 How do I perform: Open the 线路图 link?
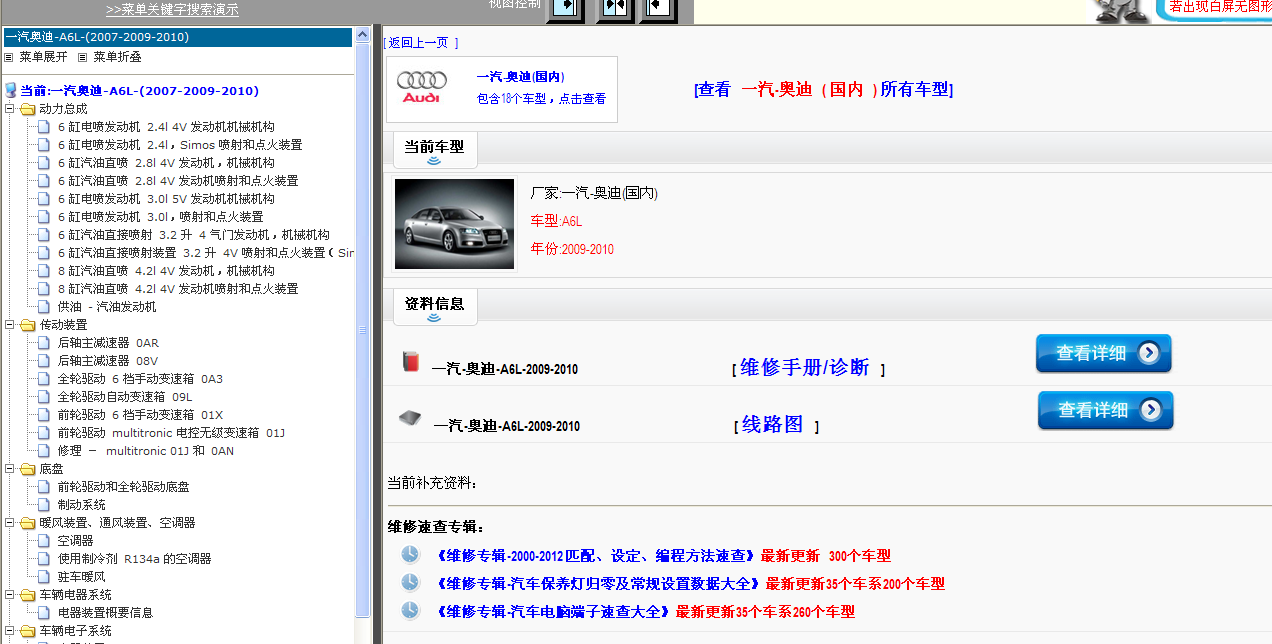coord(772,424)
